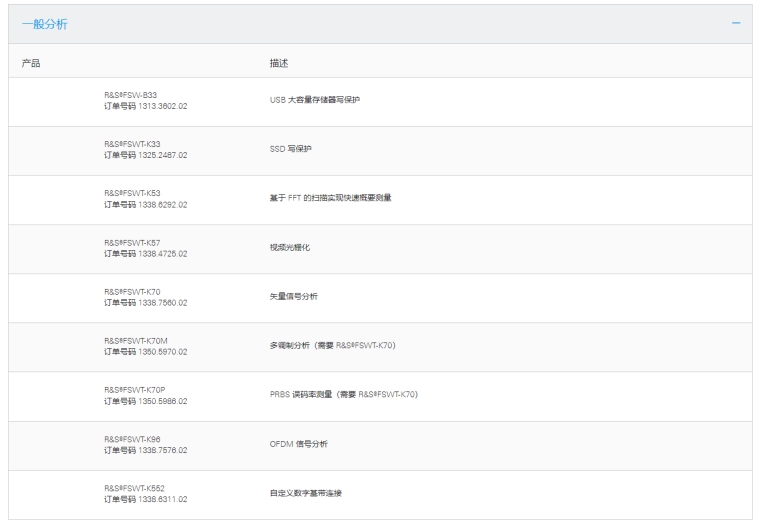760x526 pixels.
Task: Open the R&S FSWT-K70M product entry
Action: click(x=135, y=340)
